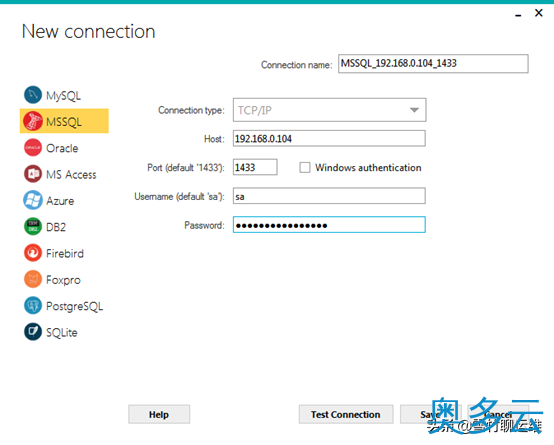554x445 pixels.
Task: Enable the Windows authentication checkbox
Action: pos(305,168)
